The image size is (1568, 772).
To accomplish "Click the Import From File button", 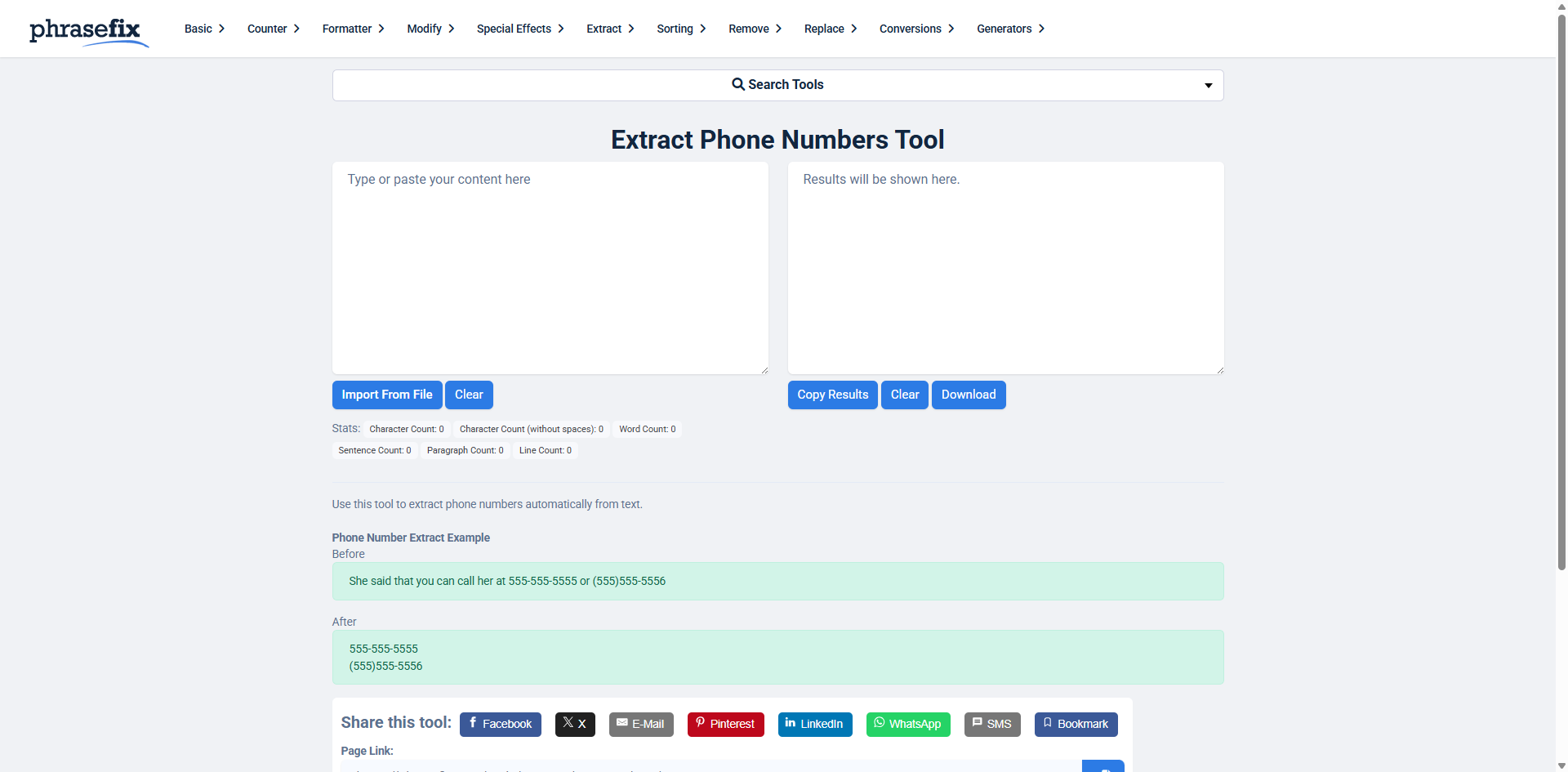I will (x=386, y=395).
